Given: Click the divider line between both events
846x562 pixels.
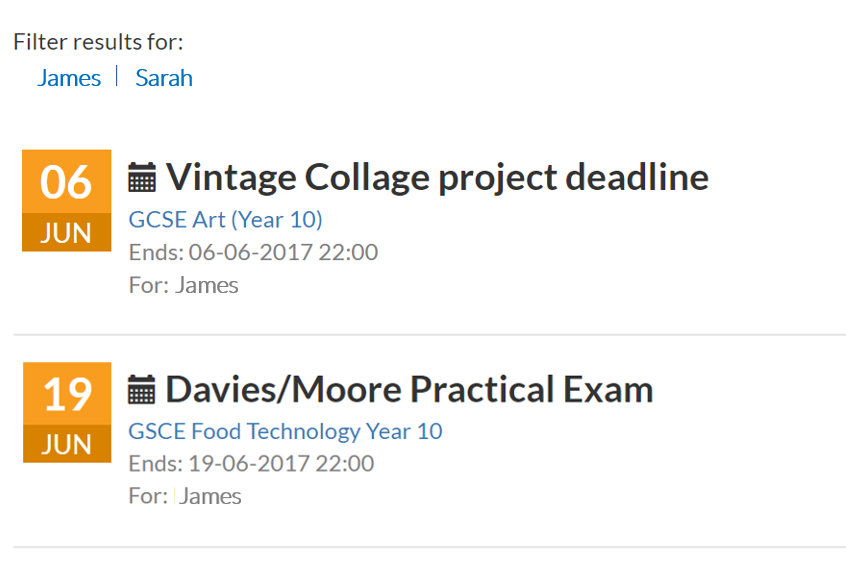Looking at the screenshot, I should pos(429,335).
